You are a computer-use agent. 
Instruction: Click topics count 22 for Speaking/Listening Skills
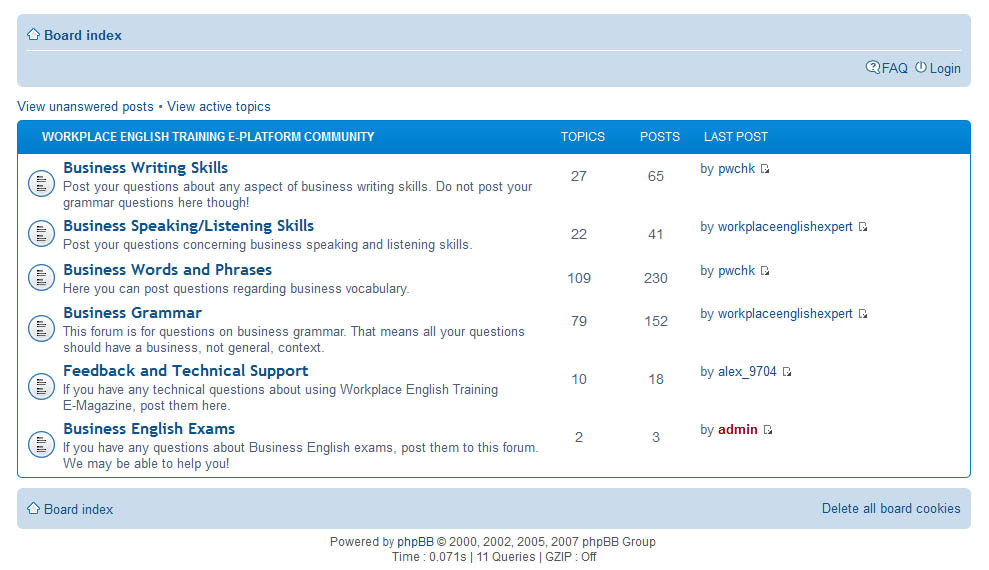click(578, 235)
